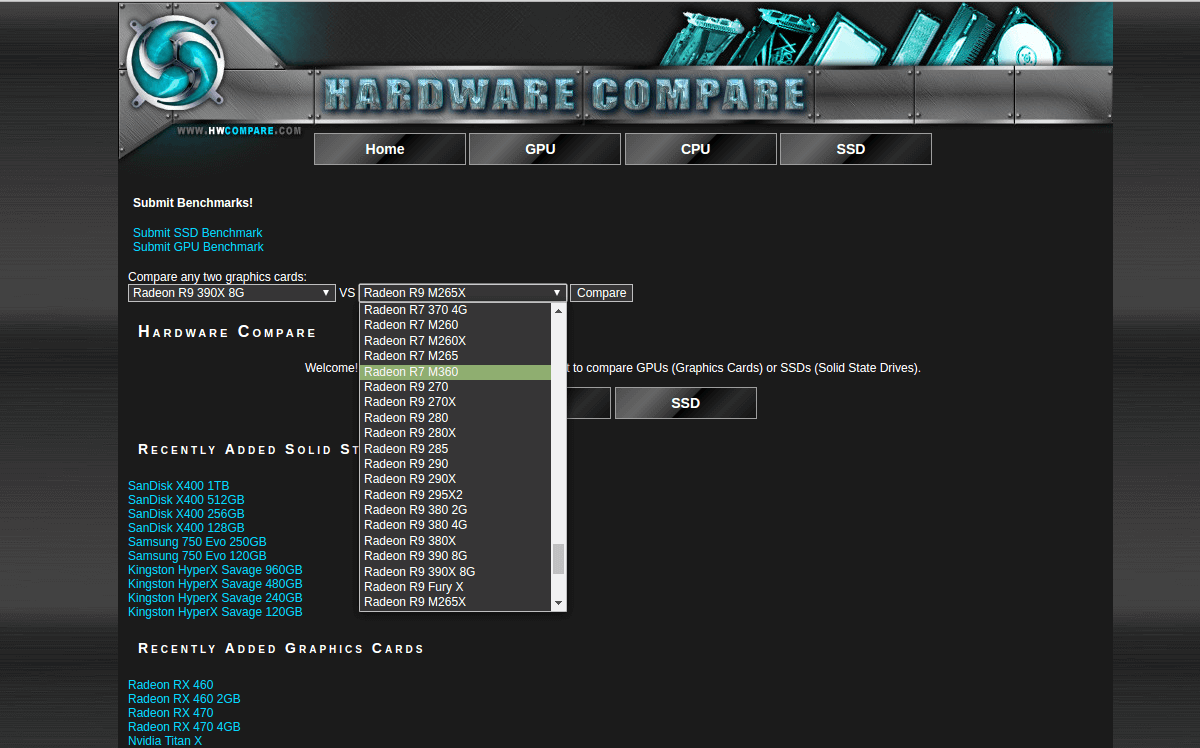This screenshot has height=748, width=1200.
Task: Pick Radeon R9 380 4G option
Action: coord(455,525)
